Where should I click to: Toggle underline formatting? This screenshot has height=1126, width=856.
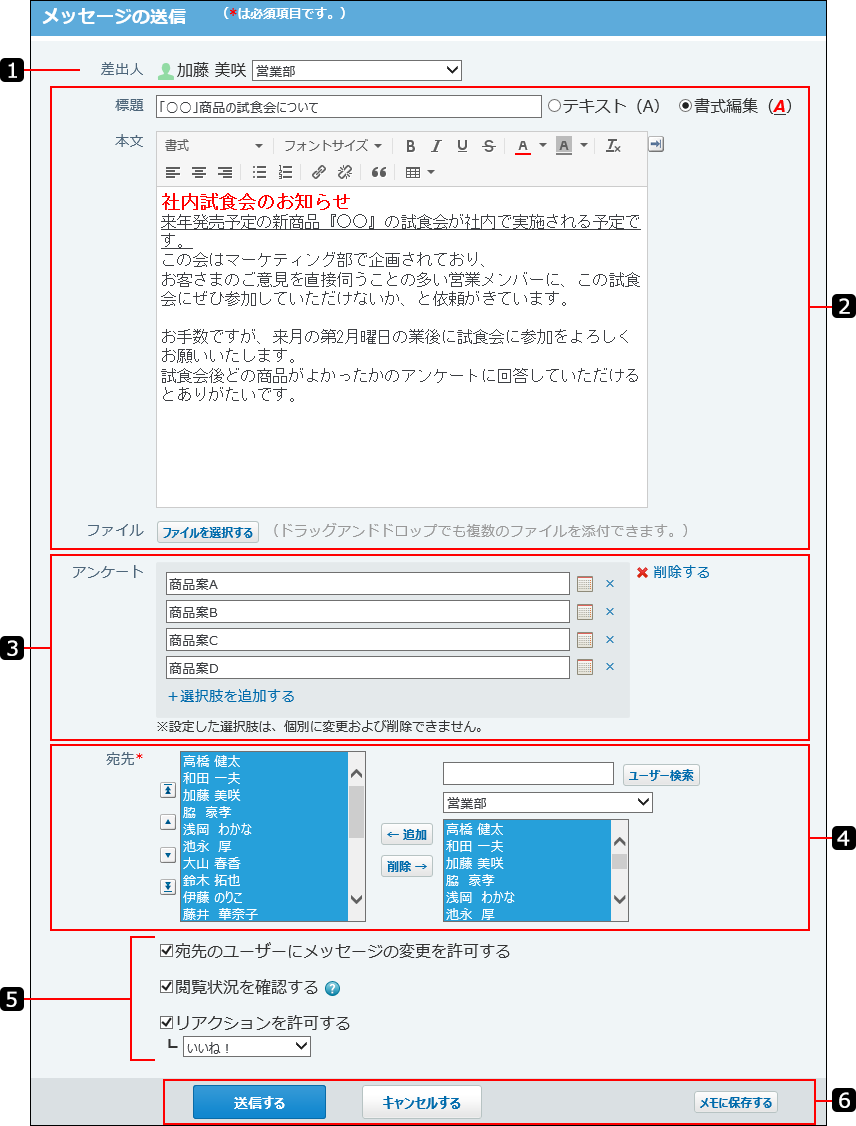462,146
